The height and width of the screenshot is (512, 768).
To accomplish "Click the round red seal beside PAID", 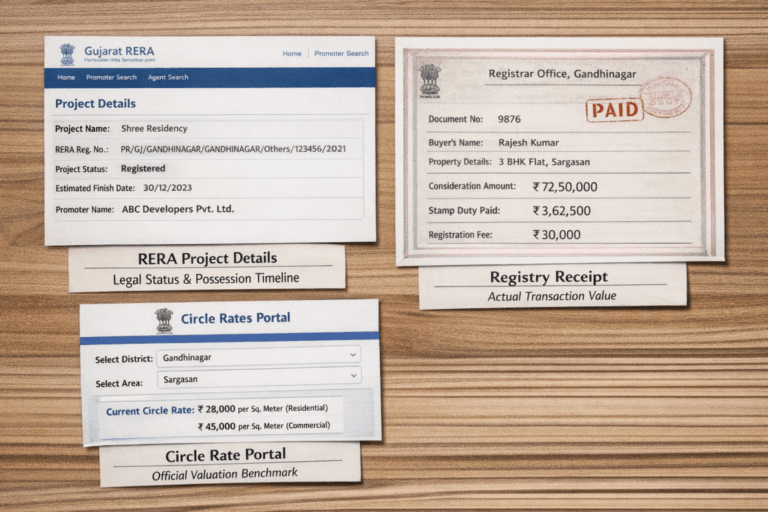I will click(665, 98).
